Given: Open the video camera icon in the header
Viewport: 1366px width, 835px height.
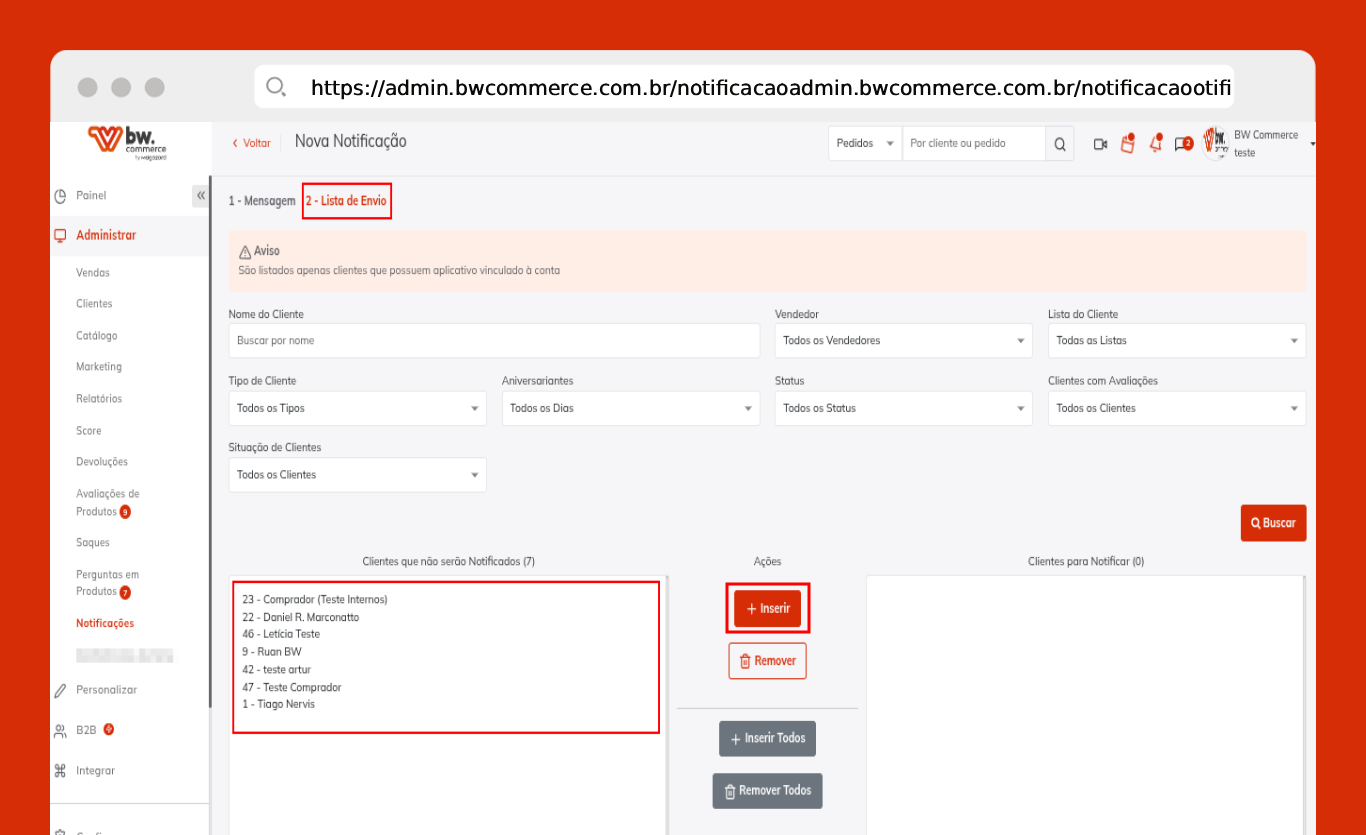Looking at the screenshot, I should [x=1100, y=144].
